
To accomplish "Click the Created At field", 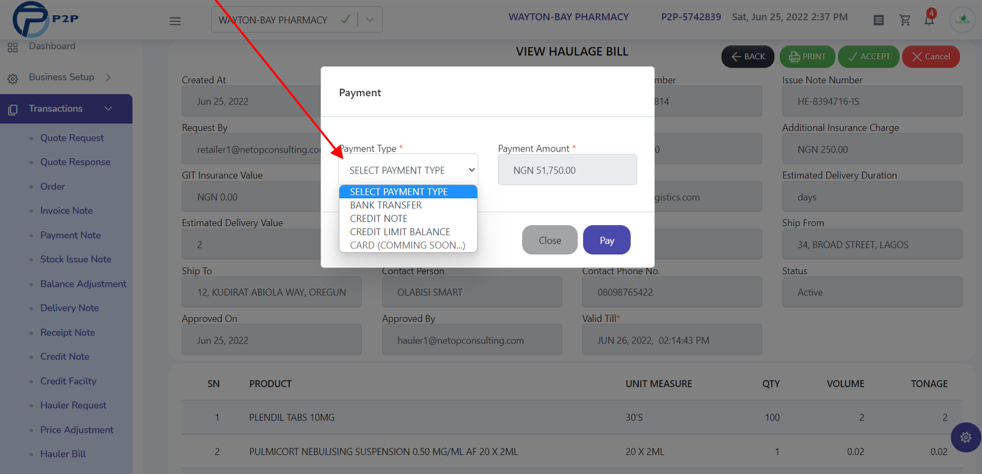I will pos(251,101).
